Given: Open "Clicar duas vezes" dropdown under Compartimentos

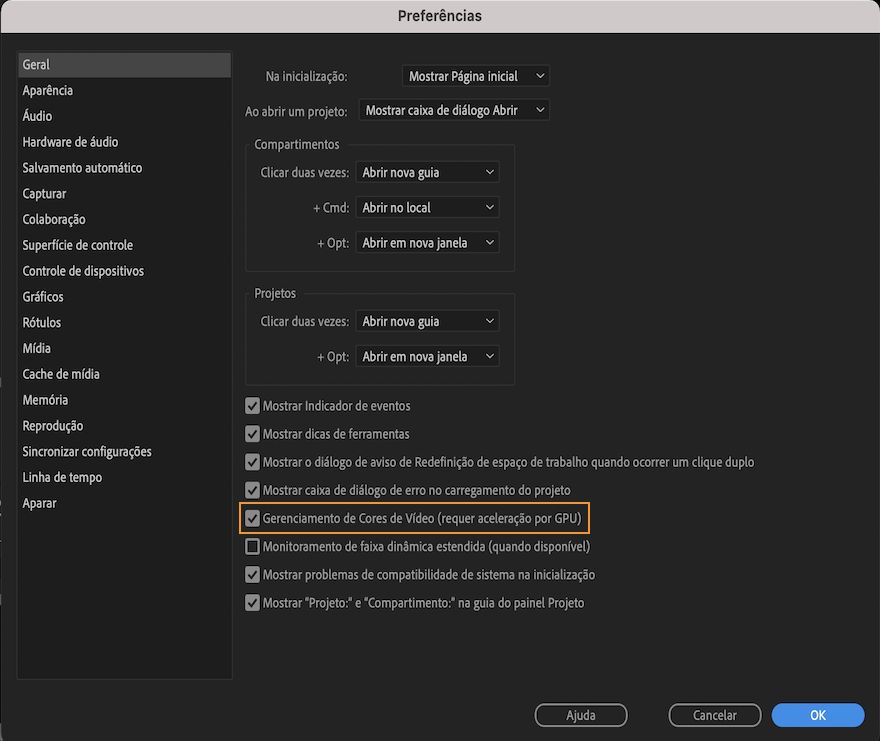Looking at the screenshot, I should tap(427, 172).
